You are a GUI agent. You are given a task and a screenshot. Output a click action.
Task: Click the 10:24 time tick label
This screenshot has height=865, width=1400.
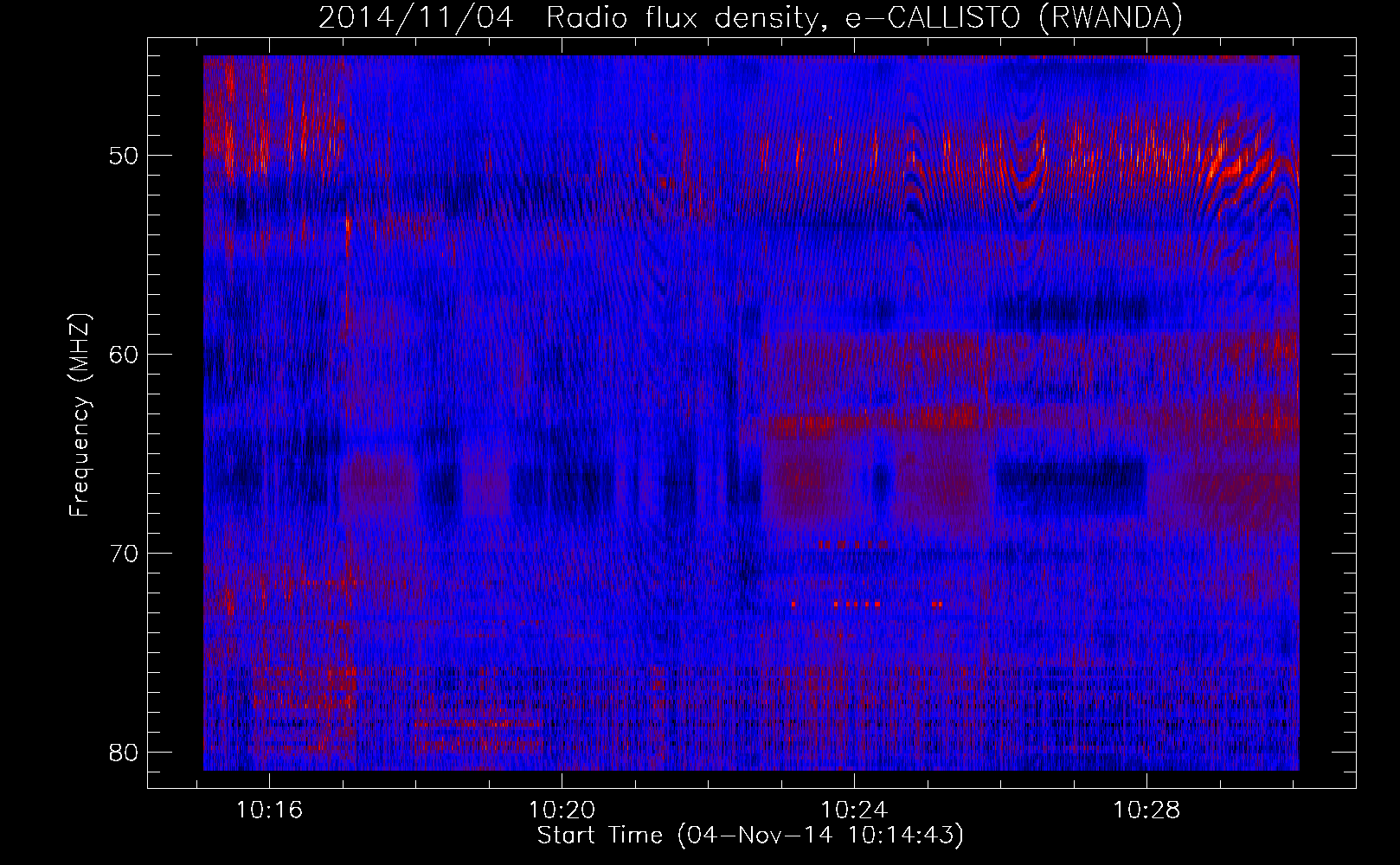tap(854, 811)
